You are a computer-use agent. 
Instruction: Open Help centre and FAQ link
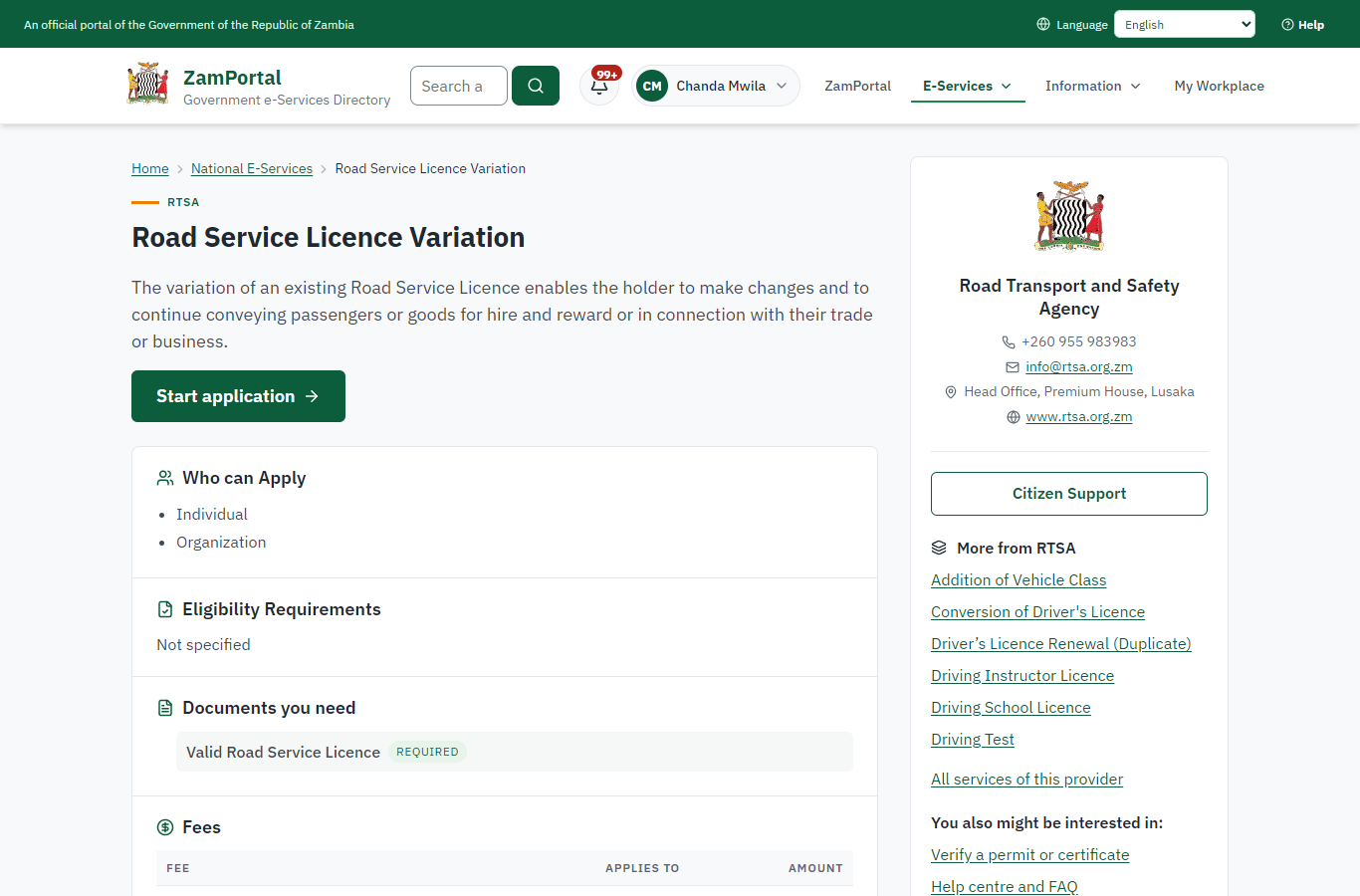tap(1005, 886)
